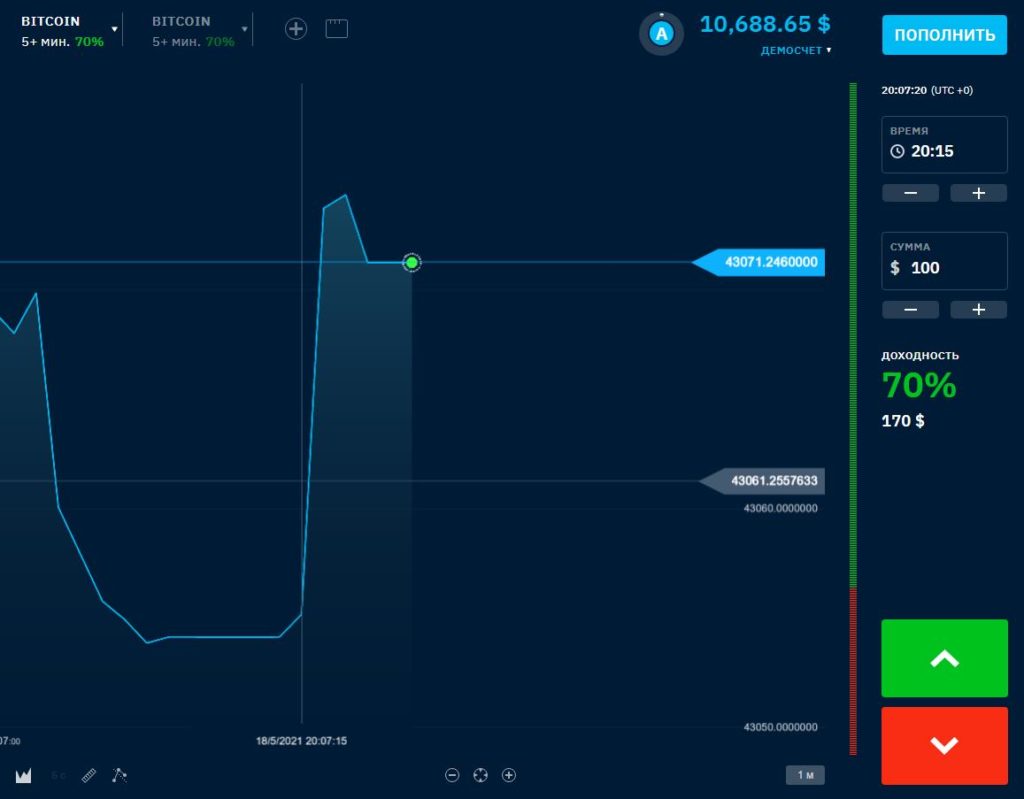This screenshot has width=1024, height=799.
Task: Click the current price label 43071.2460000
Action: (x=758, y=262)
